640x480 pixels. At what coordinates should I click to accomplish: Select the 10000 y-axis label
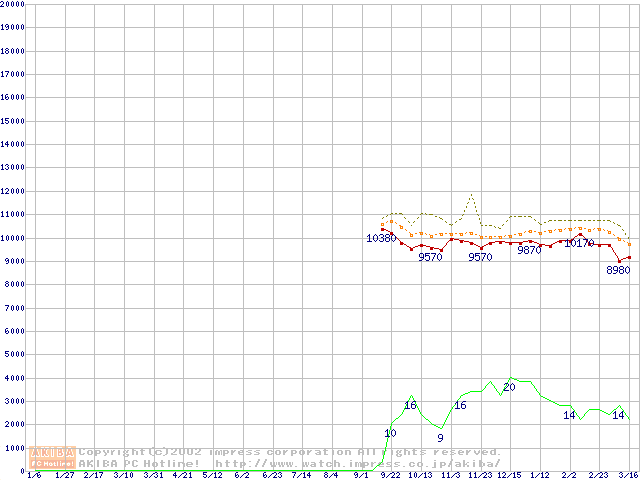pyautogui.click(x=12, y=238)
